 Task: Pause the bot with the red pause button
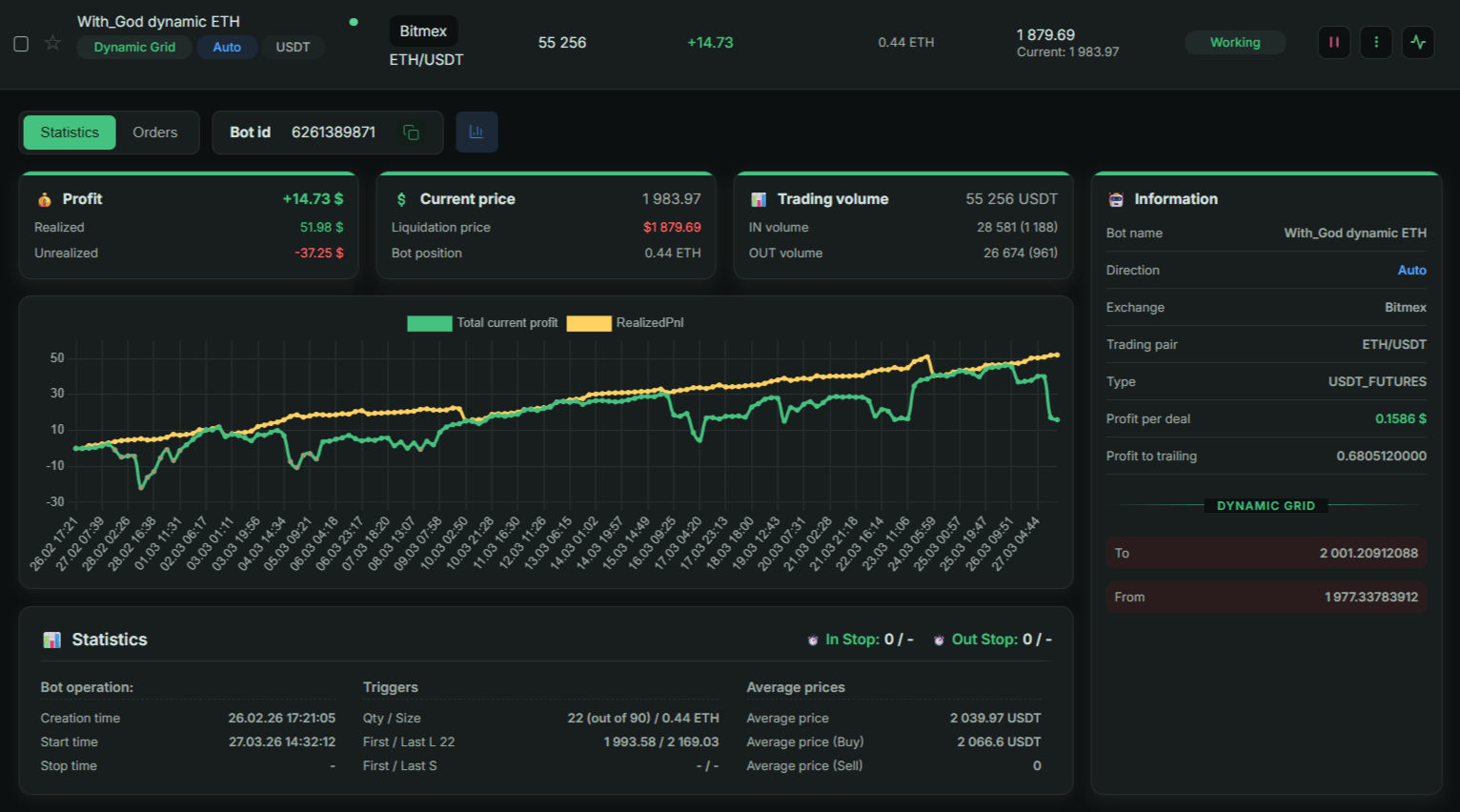(1333, 42)
